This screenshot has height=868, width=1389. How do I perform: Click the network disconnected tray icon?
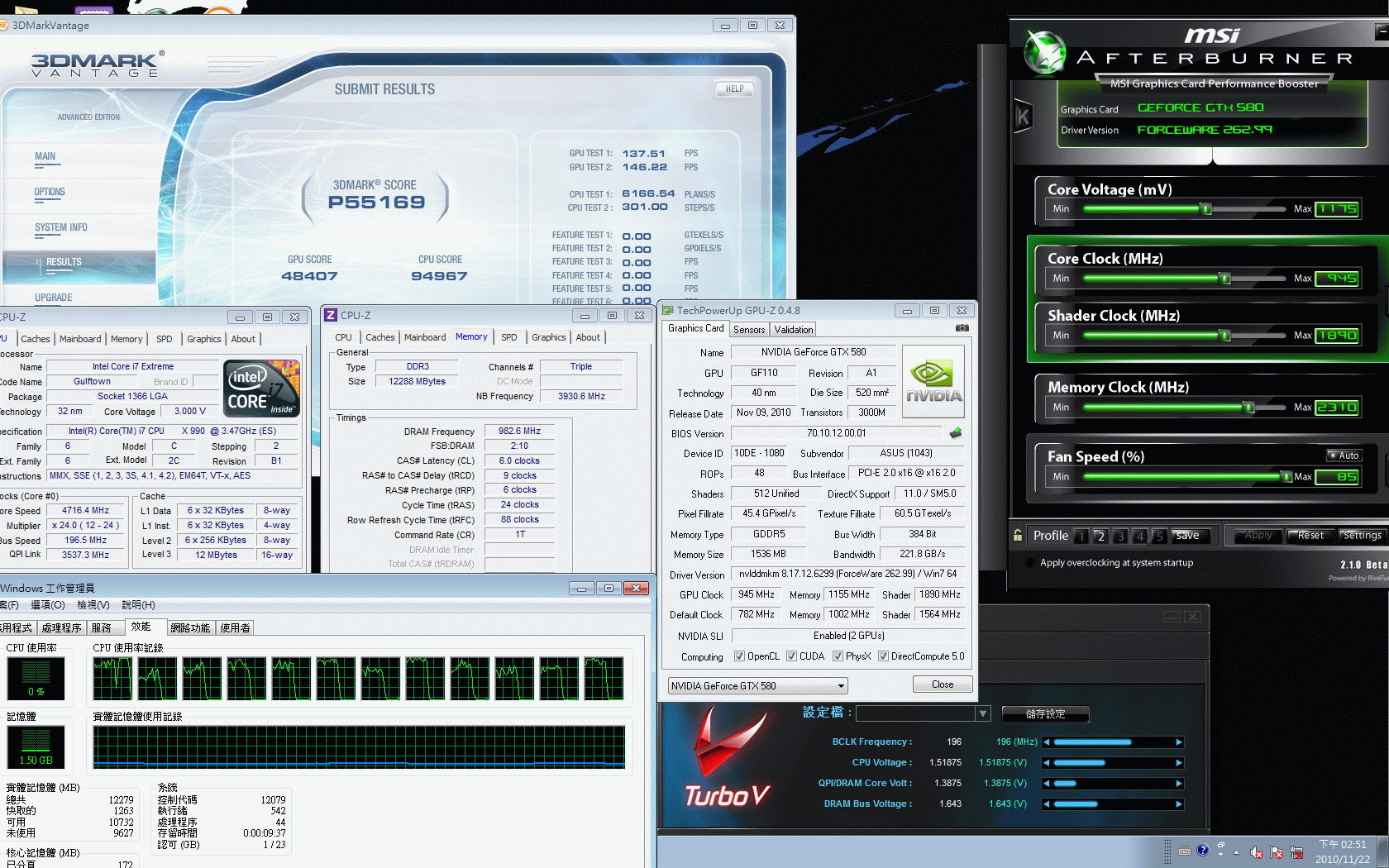(x=1296, y=852)
